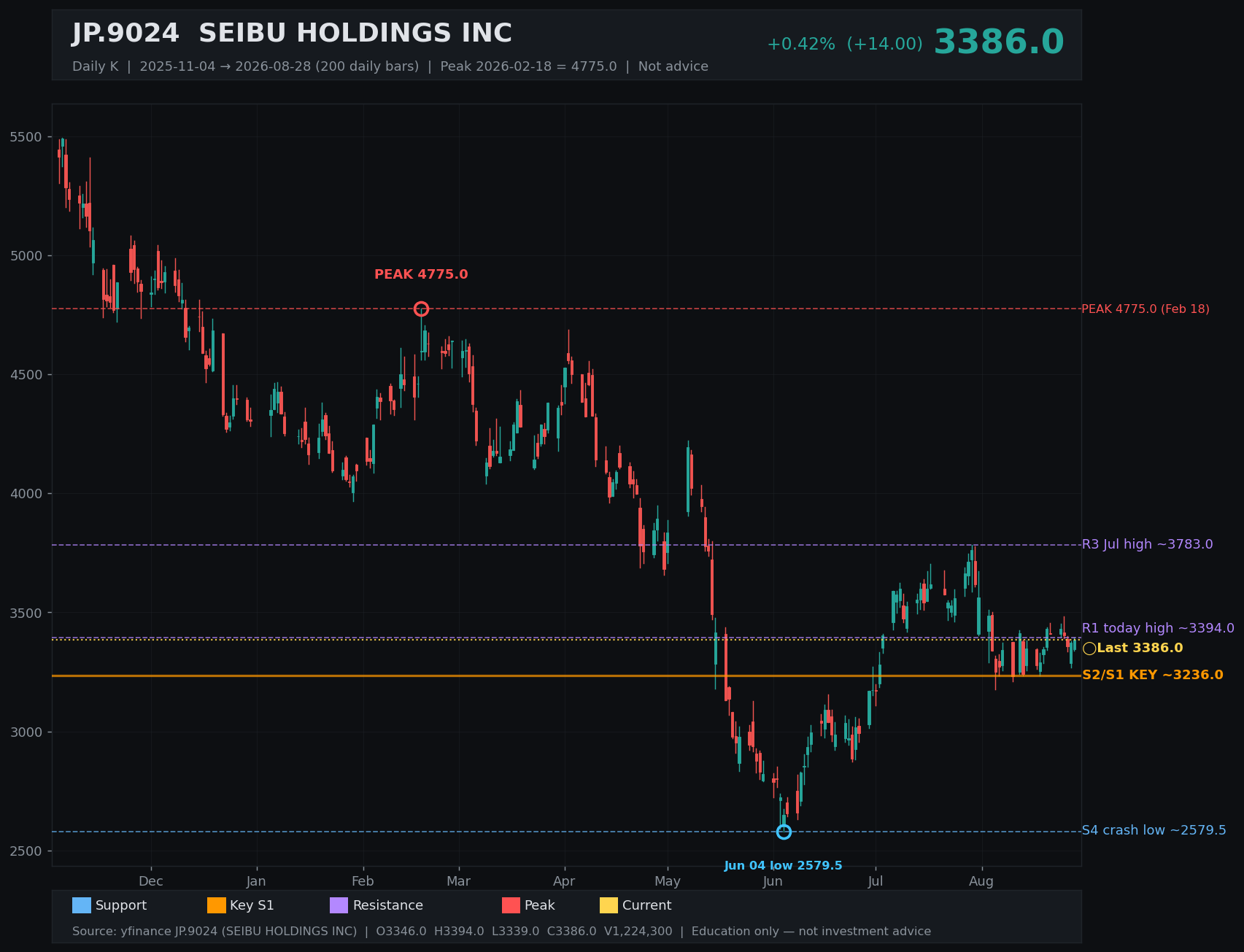Click the orange Key S1 legend swatch
Image resolution: width=1244 pixels, height=952 pixels.
217,905
